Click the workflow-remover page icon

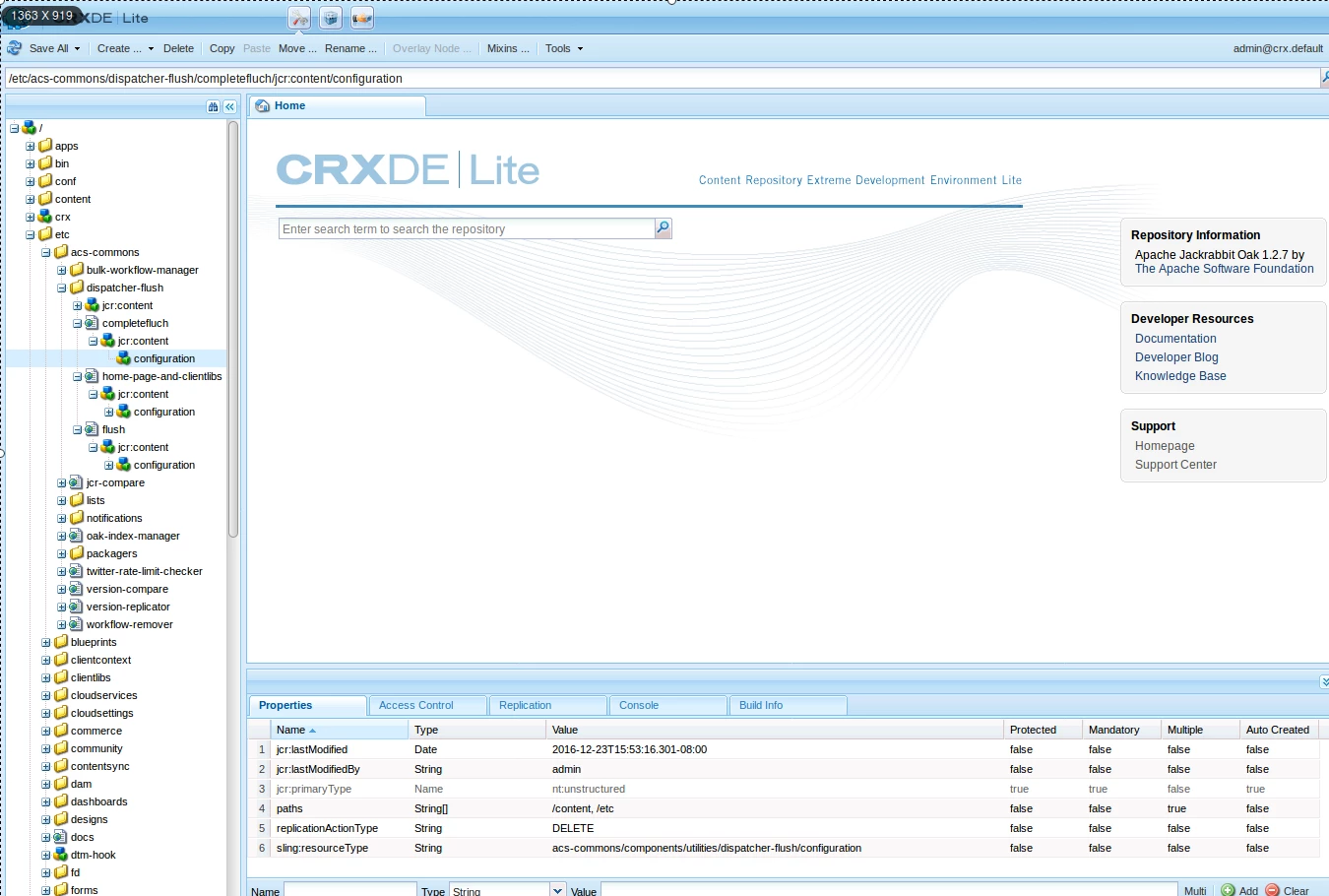[x=76, y=624]
